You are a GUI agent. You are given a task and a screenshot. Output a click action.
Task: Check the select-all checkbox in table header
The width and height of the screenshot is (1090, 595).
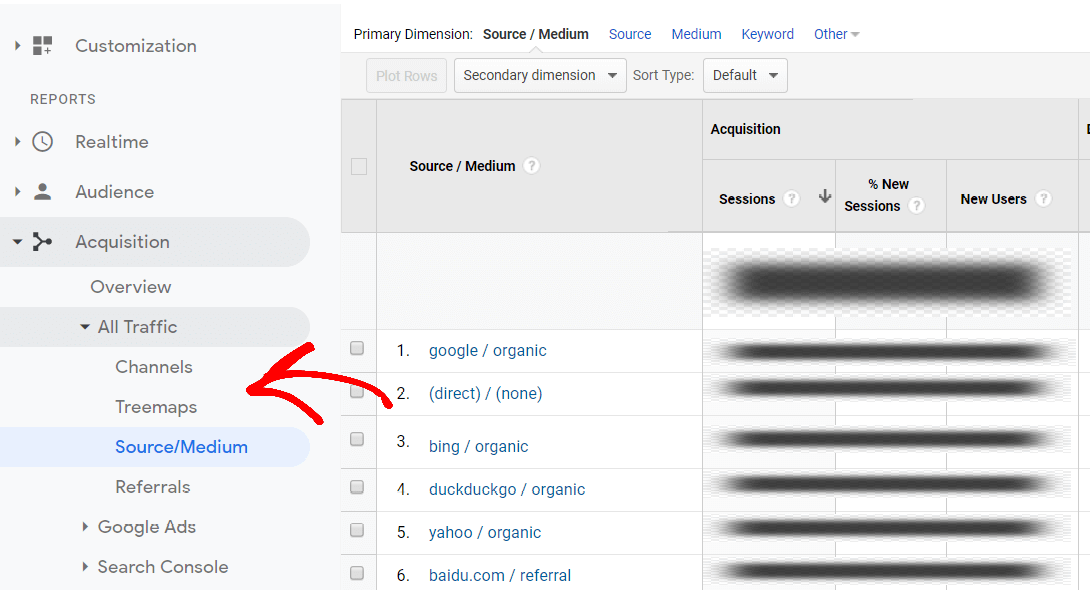click(358, 166)
